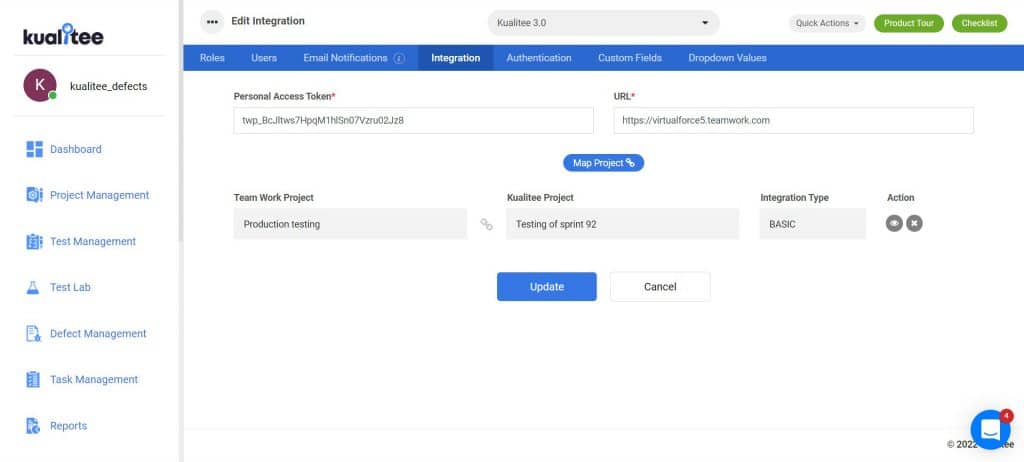The image size is (1024, 462).
Task: Open the three-dots menu beside Edit Integration
Action: [x=212, y=22]
